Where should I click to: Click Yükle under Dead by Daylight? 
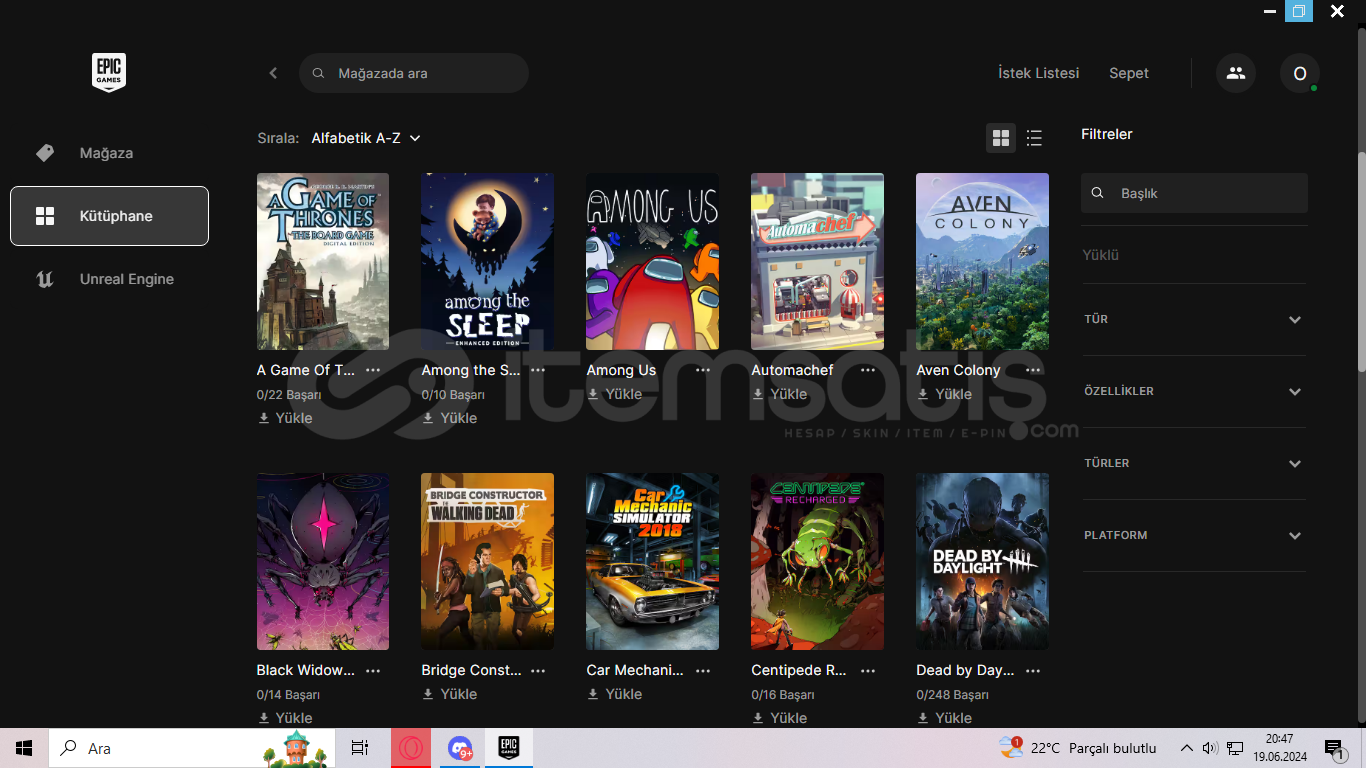point(945,718)
